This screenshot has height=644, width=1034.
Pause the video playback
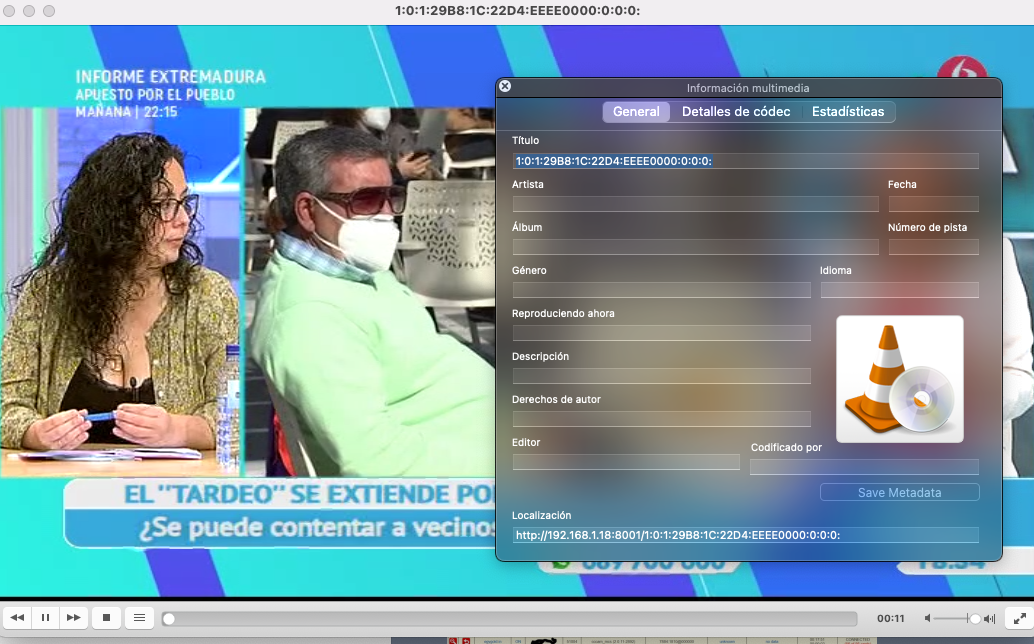click(x=45, y=618)
